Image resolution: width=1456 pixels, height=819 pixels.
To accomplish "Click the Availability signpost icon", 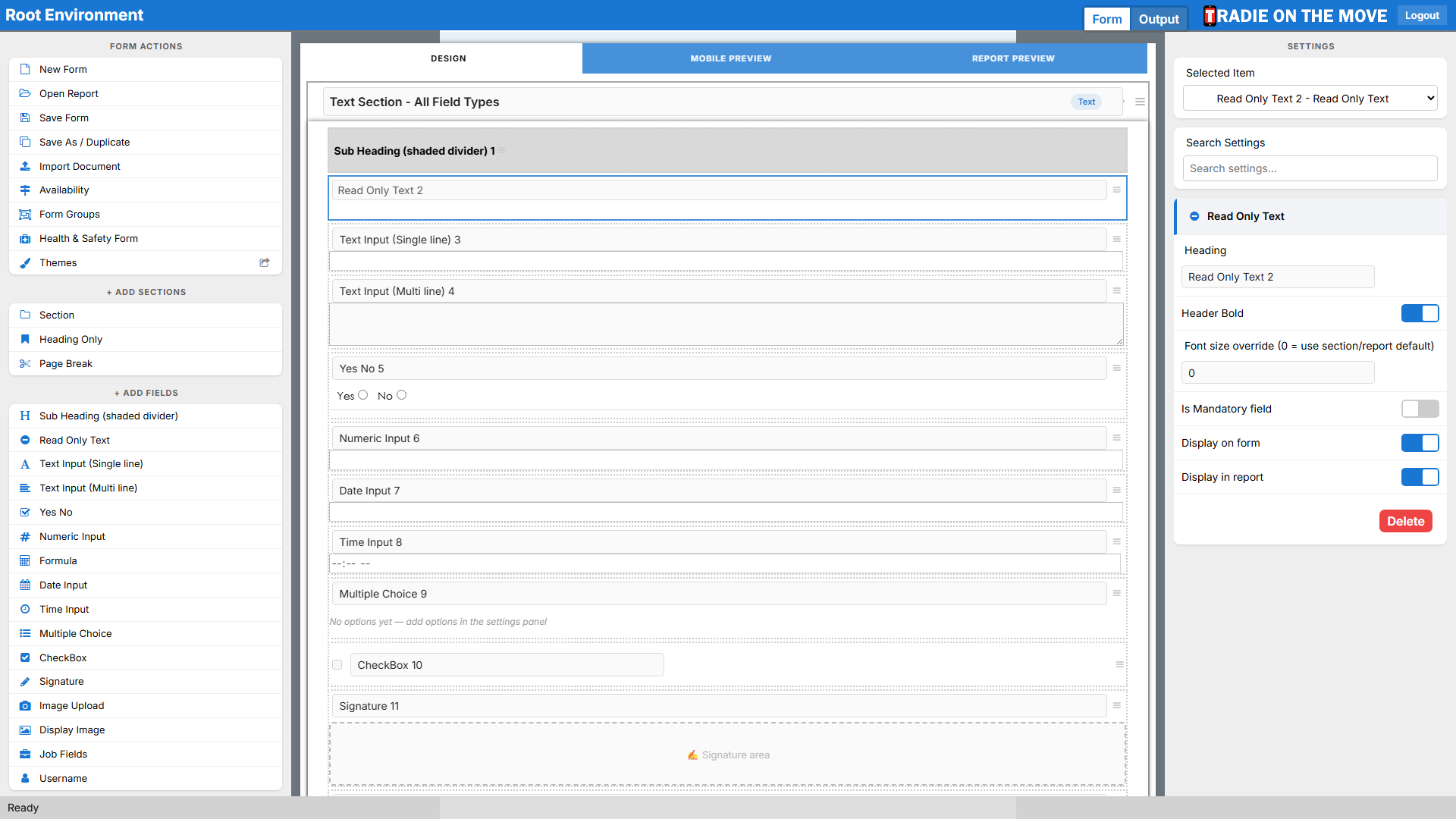I will point(25,190).
